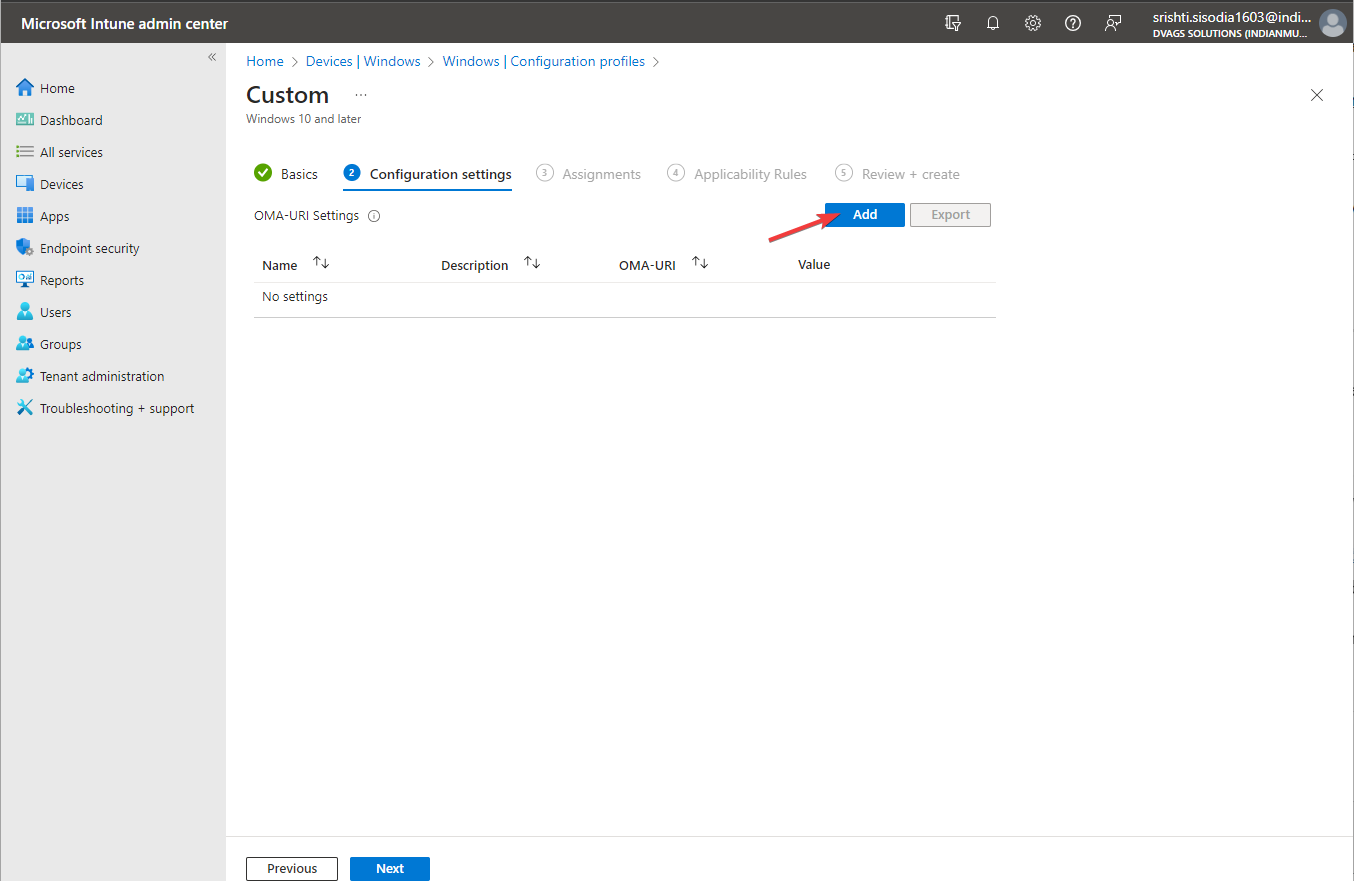Open Reports from the sidebar icon
This screenshot has height=881, width=1354.
24,279
